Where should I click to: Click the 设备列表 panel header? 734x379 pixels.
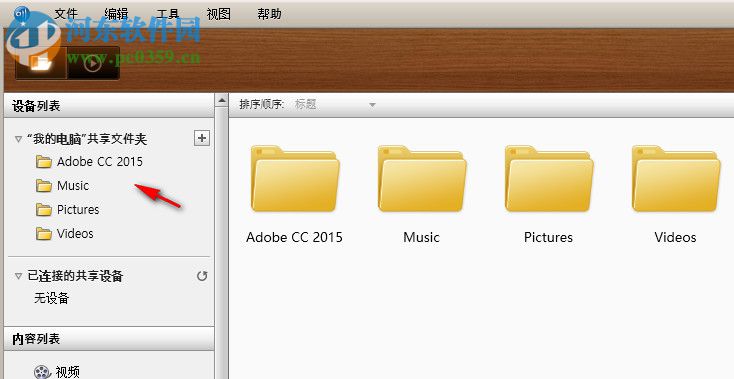(109, 106)
